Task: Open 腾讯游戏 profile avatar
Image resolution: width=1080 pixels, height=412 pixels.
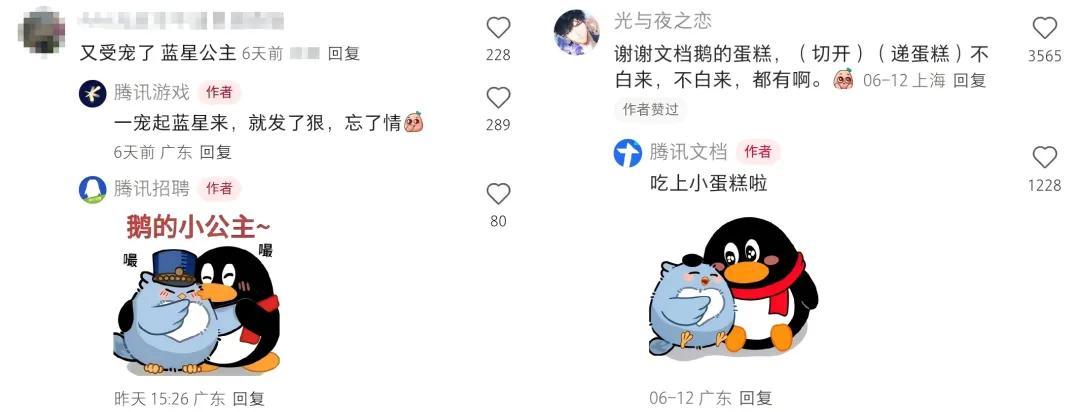Action: click(93, 93)
